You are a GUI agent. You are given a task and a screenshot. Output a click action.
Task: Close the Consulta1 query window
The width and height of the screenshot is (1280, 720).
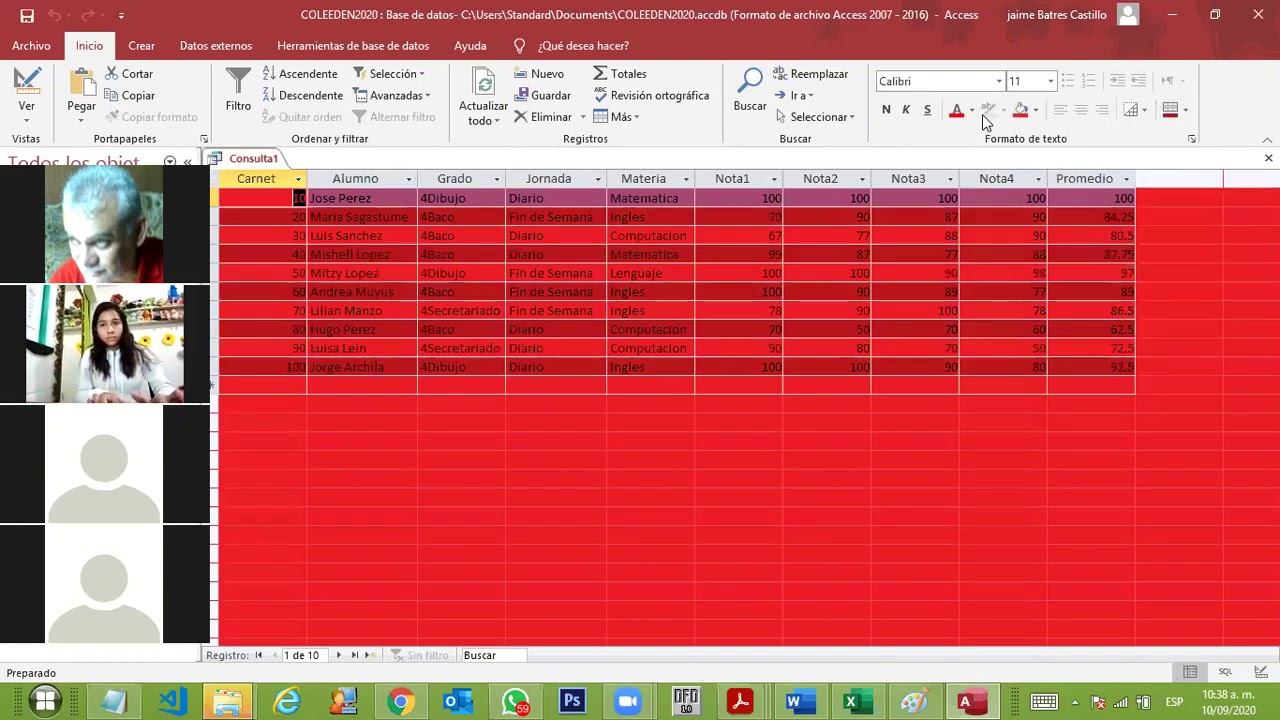pos(1268,158)
